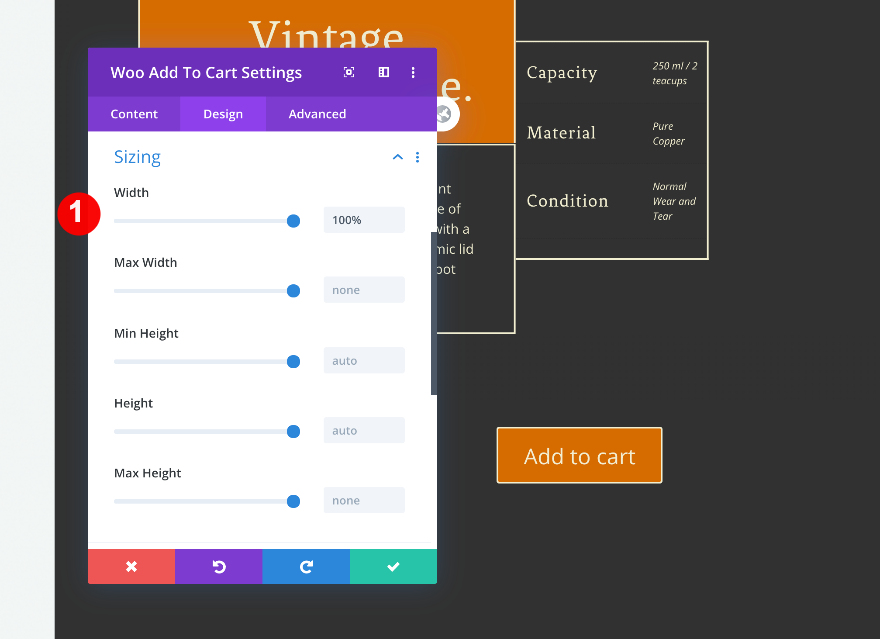Open the Advanced tab
Image resolution: width=880 pixels, height=639 pixels.
tap(317, 114)
